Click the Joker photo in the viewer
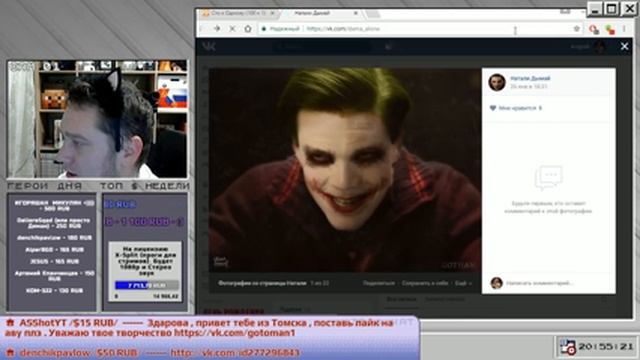The height and width of the screenshot is (360, 640). 345,170
